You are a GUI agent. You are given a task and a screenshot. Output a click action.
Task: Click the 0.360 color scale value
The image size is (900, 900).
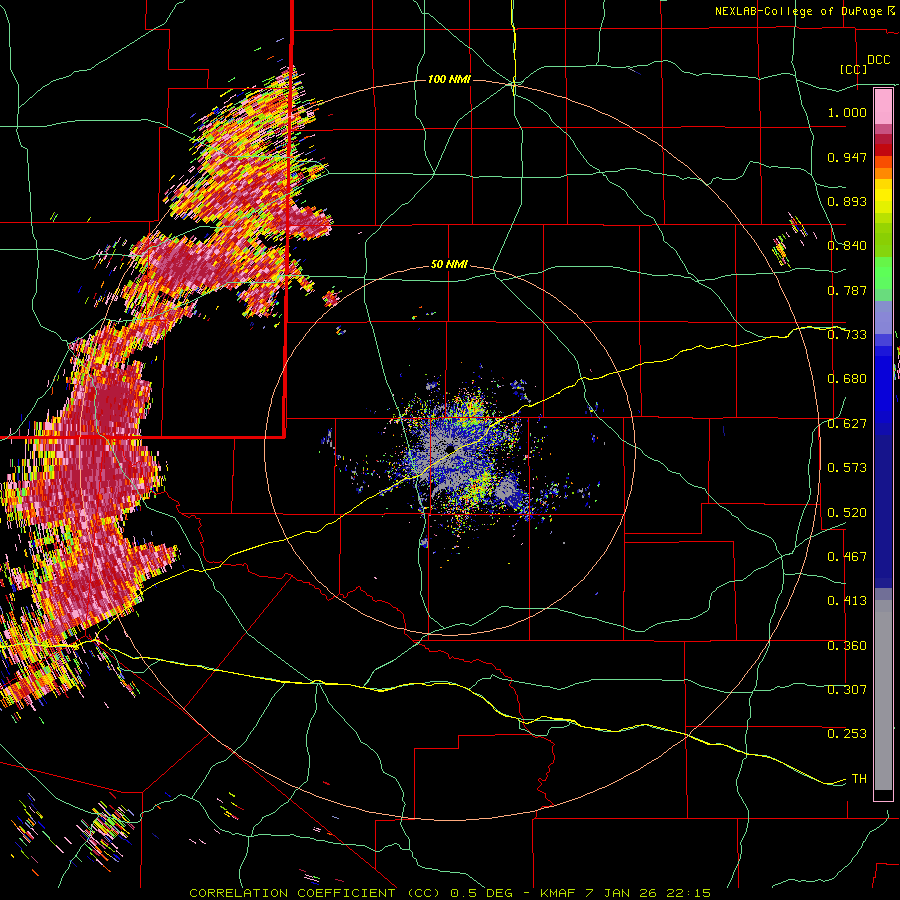coord(847,646)
